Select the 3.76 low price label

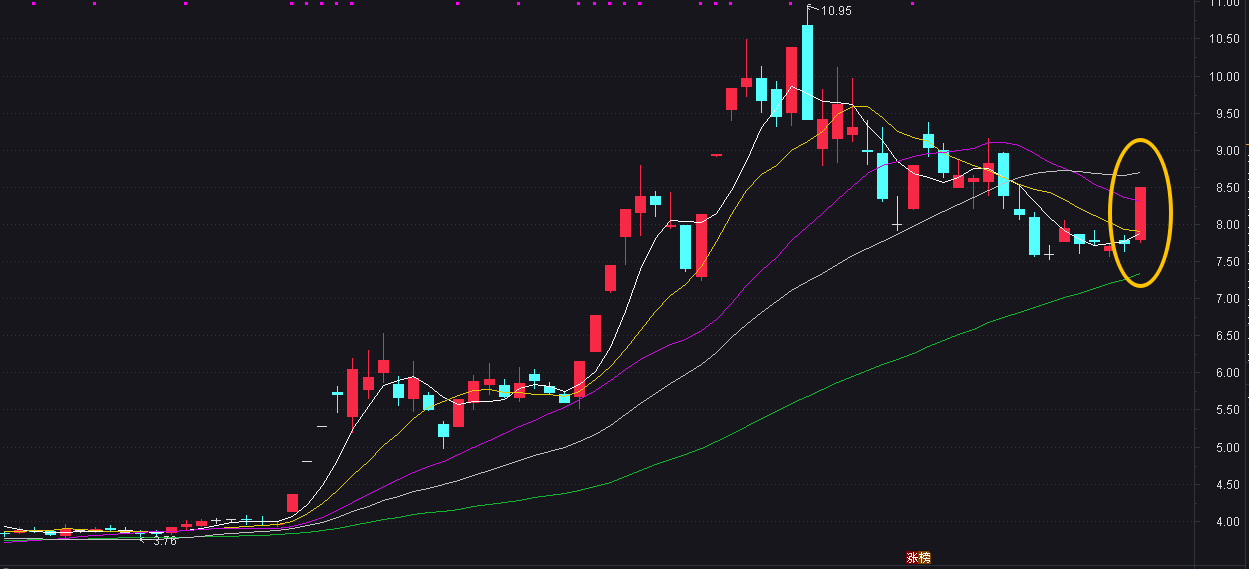click(164, 541)
